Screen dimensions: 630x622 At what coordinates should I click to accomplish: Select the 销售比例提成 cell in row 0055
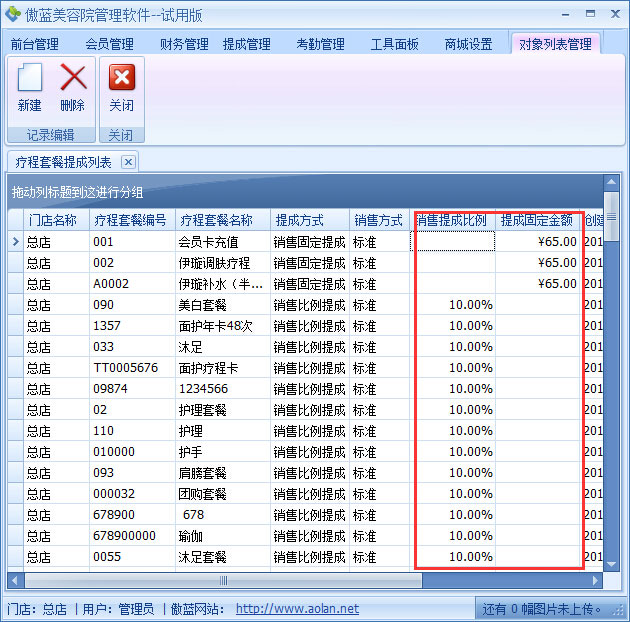coord(310,557)
